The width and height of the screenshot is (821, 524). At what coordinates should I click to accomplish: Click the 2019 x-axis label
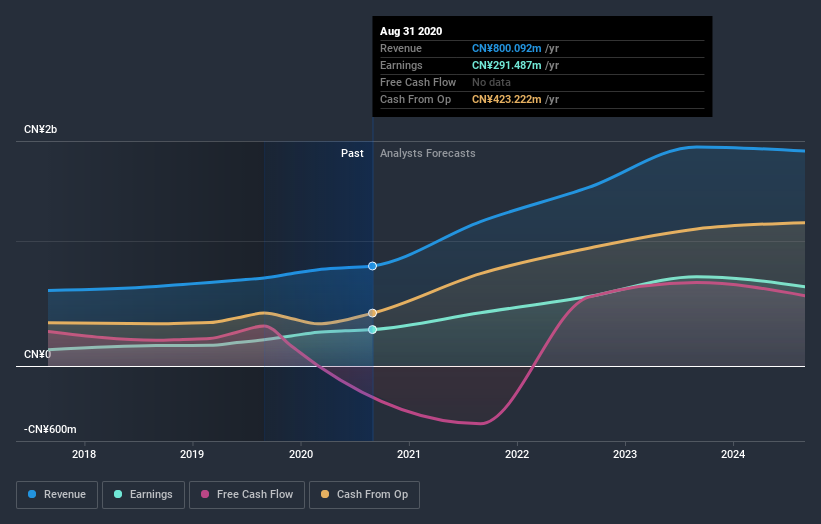pyautogui.click(x=192, y=454)
